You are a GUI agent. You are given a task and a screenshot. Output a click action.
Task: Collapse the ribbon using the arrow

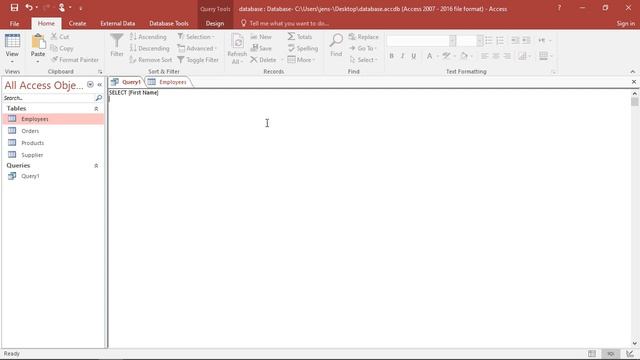[x=633, y=71]
